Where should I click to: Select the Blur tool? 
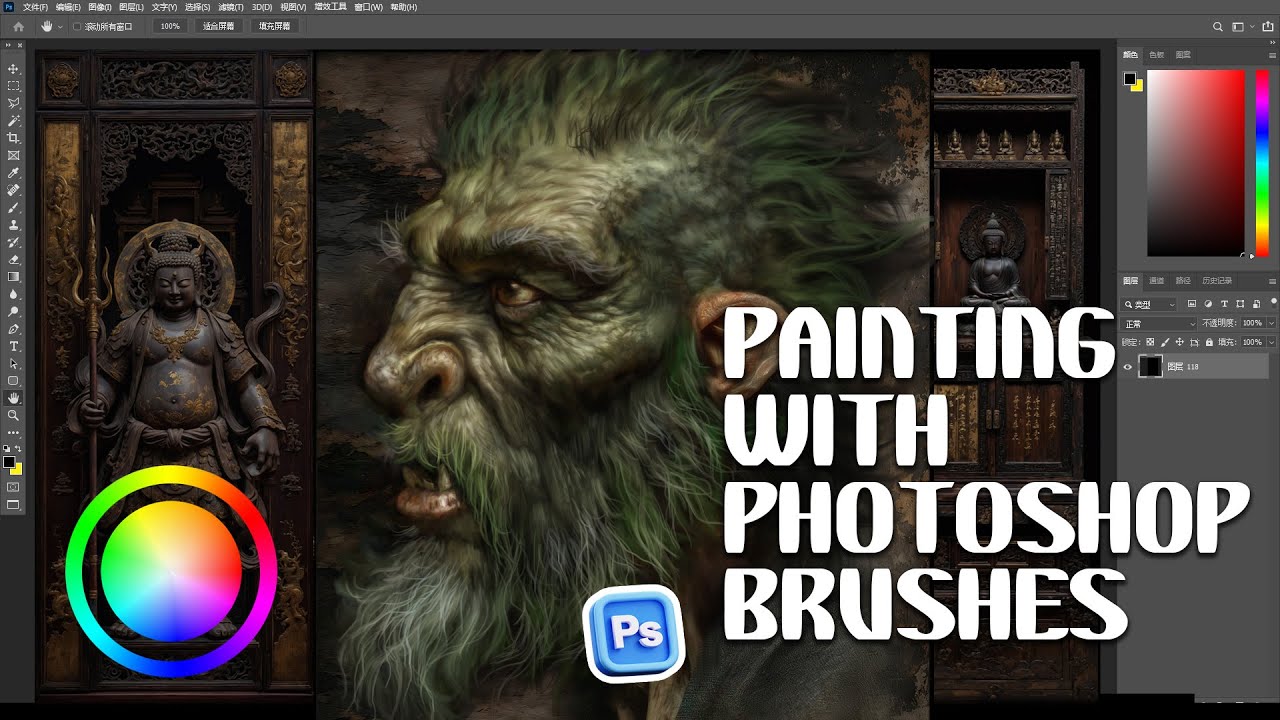pyautogui.click(x=13, y=294)
